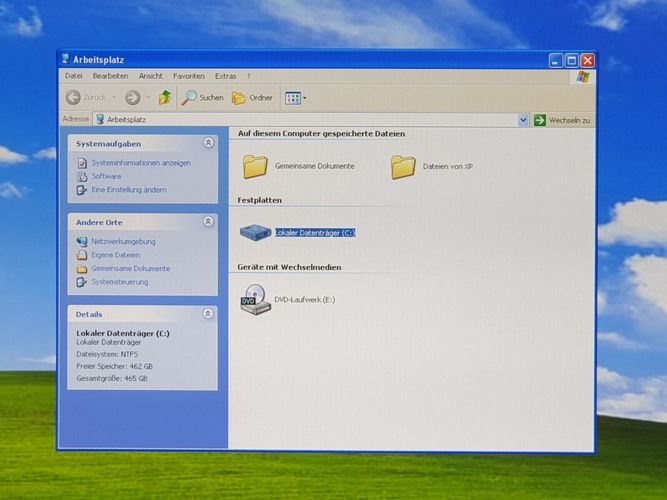Toggle the Ordner folders pane
This screenshot has height=500, width=667.
(x=252, y=98)
